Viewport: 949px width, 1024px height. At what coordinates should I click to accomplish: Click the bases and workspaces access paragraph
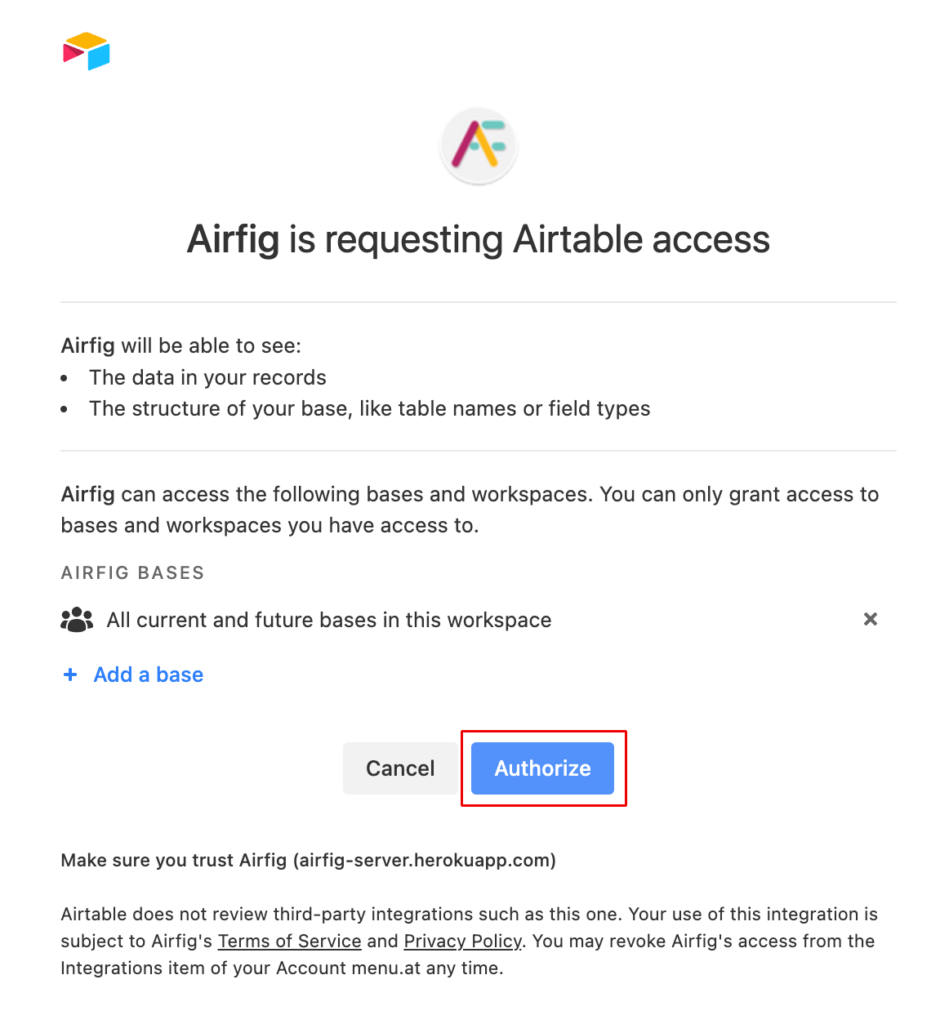coord(470,509)
